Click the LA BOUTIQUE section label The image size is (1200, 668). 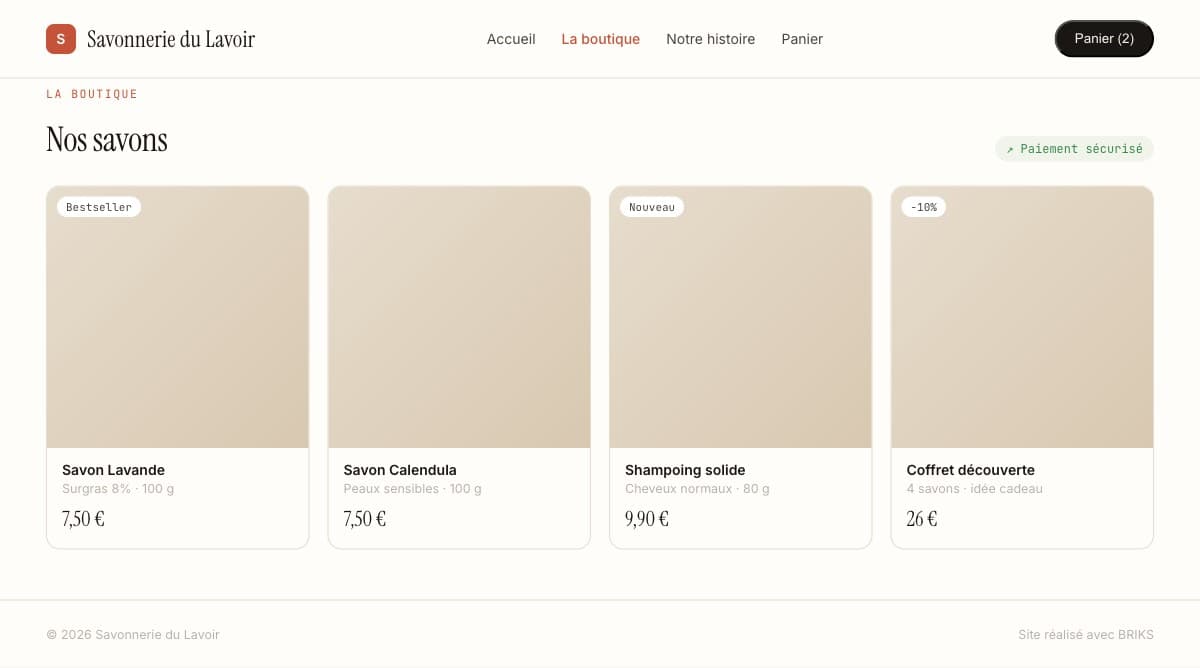[92, 94]
